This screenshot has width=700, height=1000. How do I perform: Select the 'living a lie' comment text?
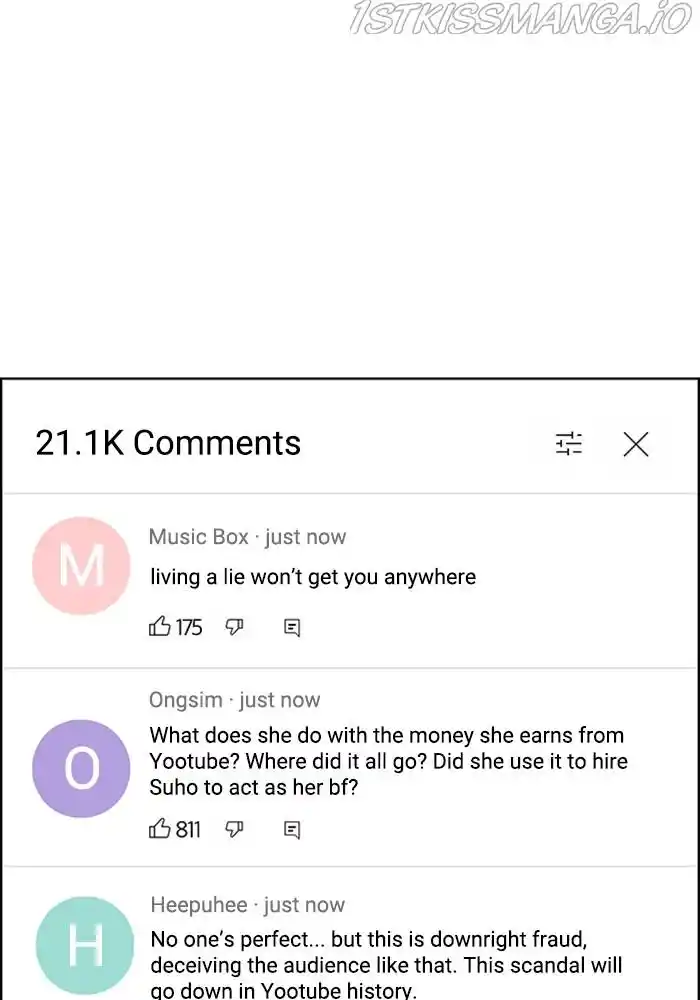313,577
